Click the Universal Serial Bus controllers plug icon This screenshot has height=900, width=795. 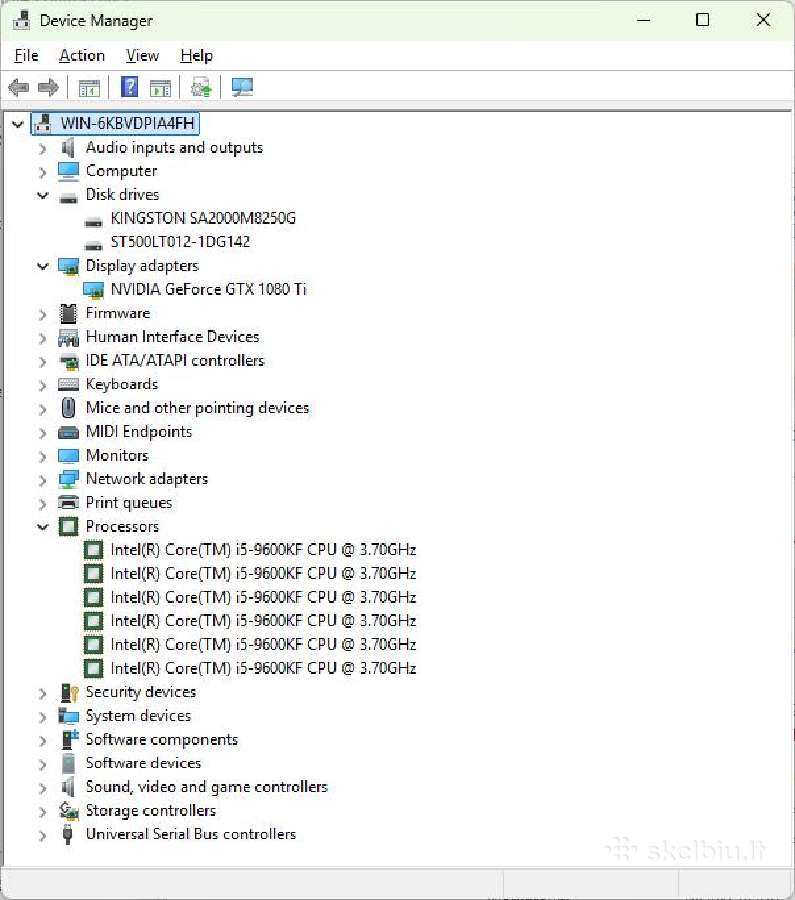68,834
